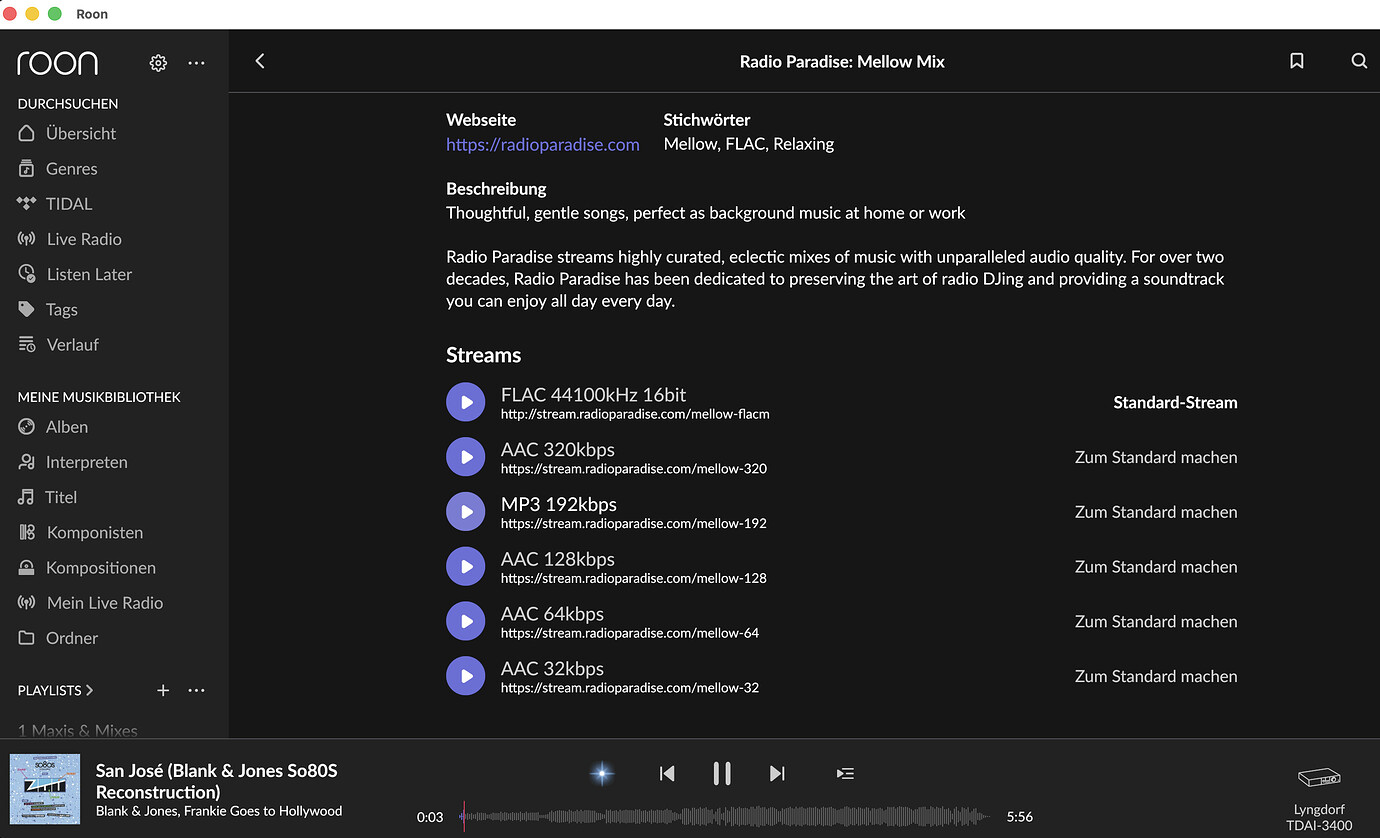Play the MP3 192kbps stream

pos(465,512)
